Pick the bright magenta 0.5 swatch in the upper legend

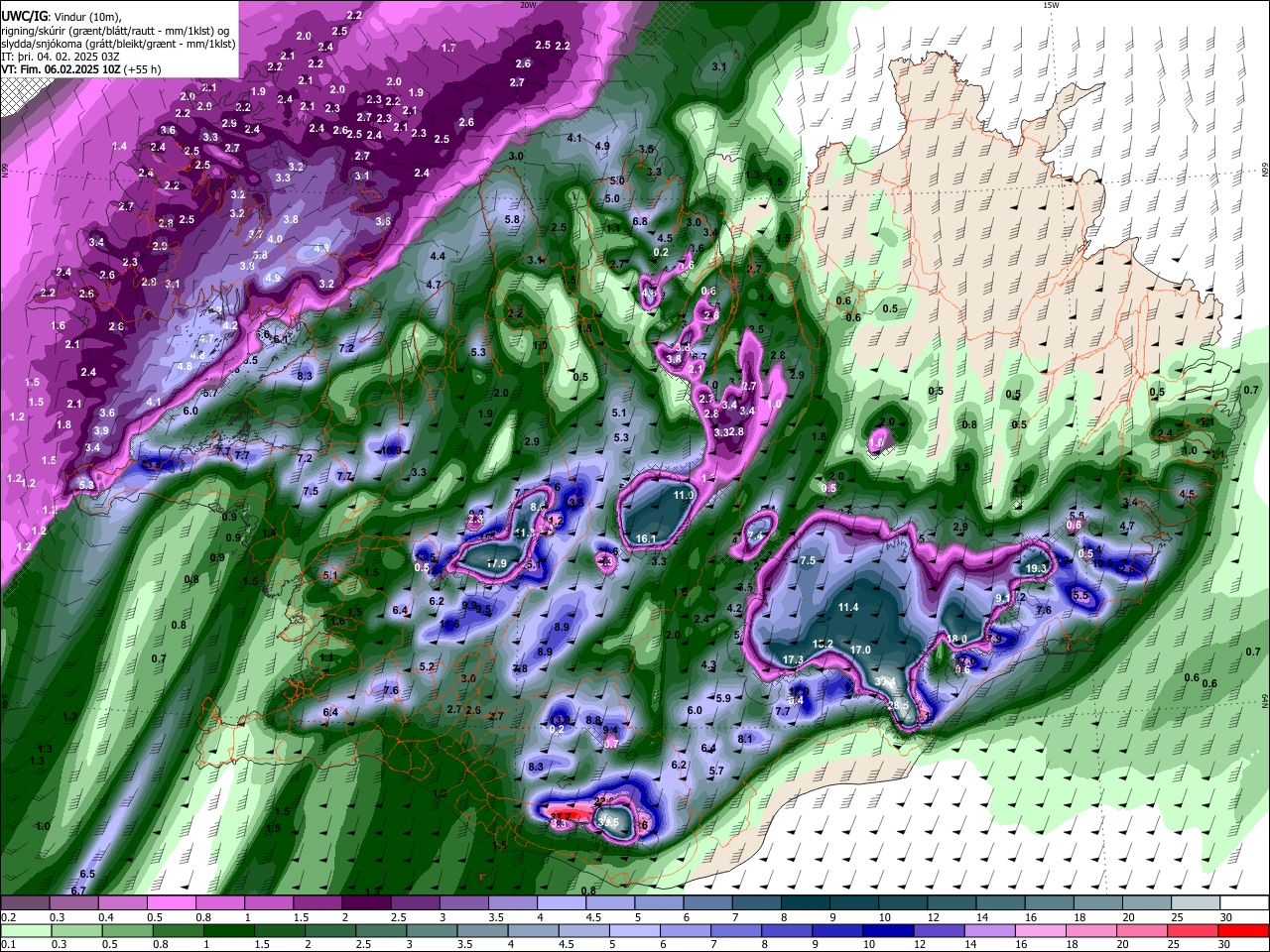171,902
